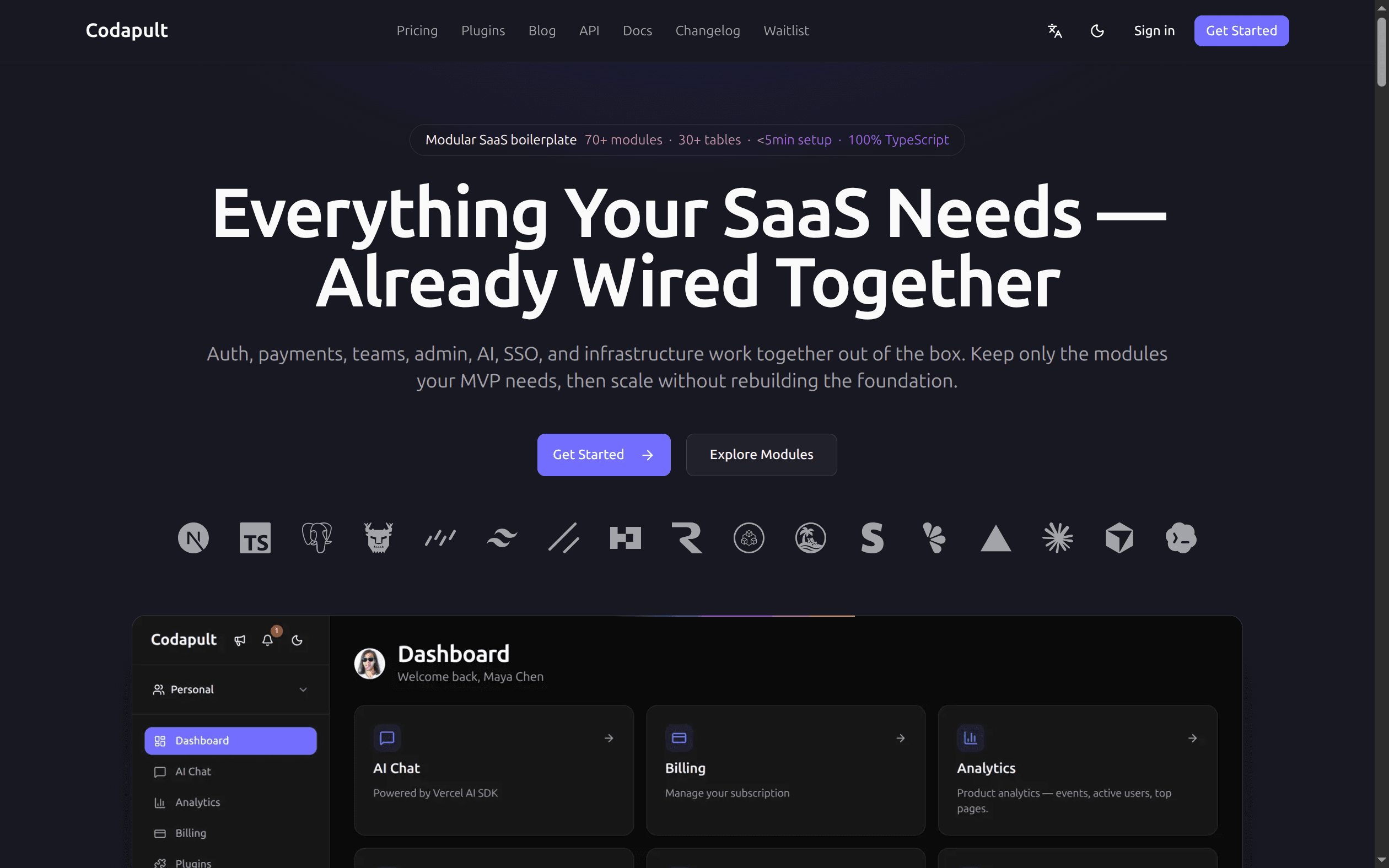Image resolution: width=1389 pixels, height=868 pixels.
Task: Click header Get Started button
Action: 1241,30
